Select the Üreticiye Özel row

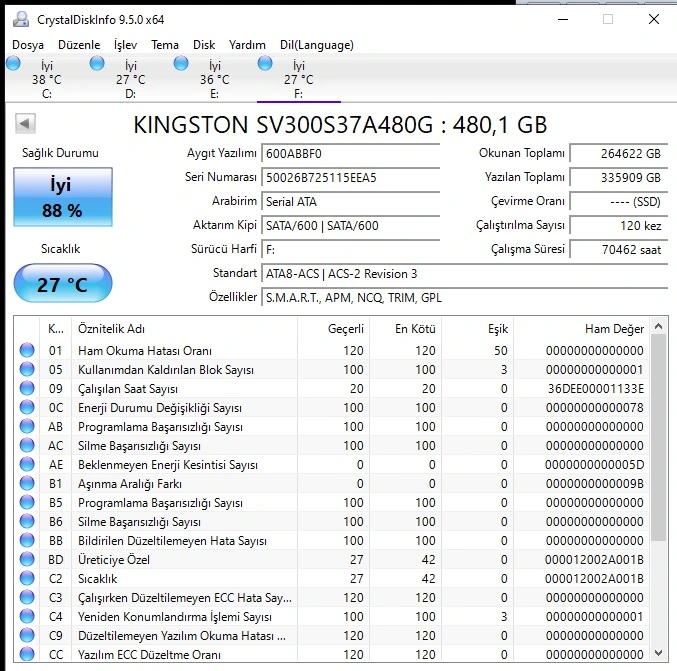pos(332,559)
